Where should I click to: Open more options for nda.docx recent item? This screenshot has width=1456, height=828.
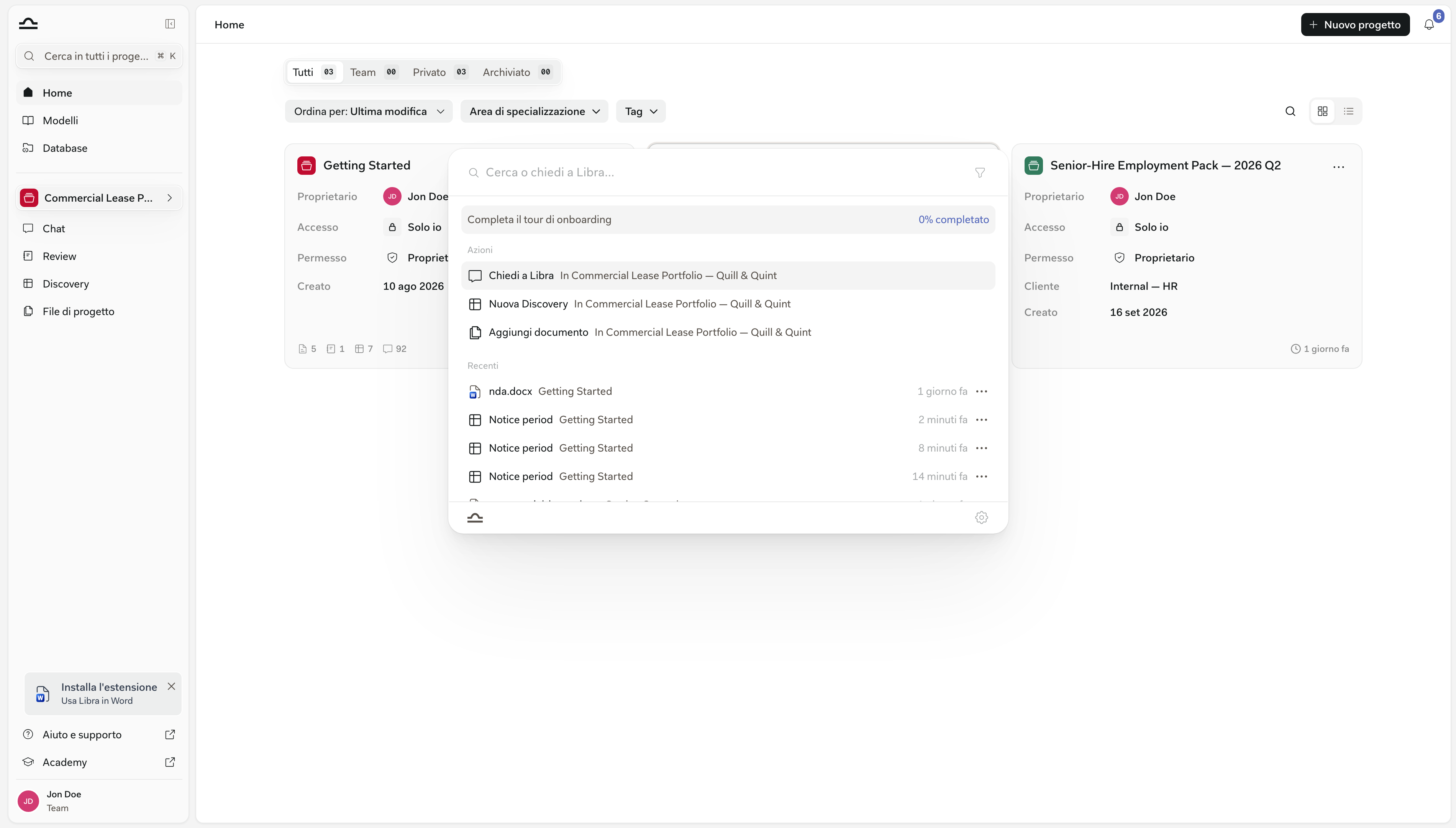click(982, 391)
